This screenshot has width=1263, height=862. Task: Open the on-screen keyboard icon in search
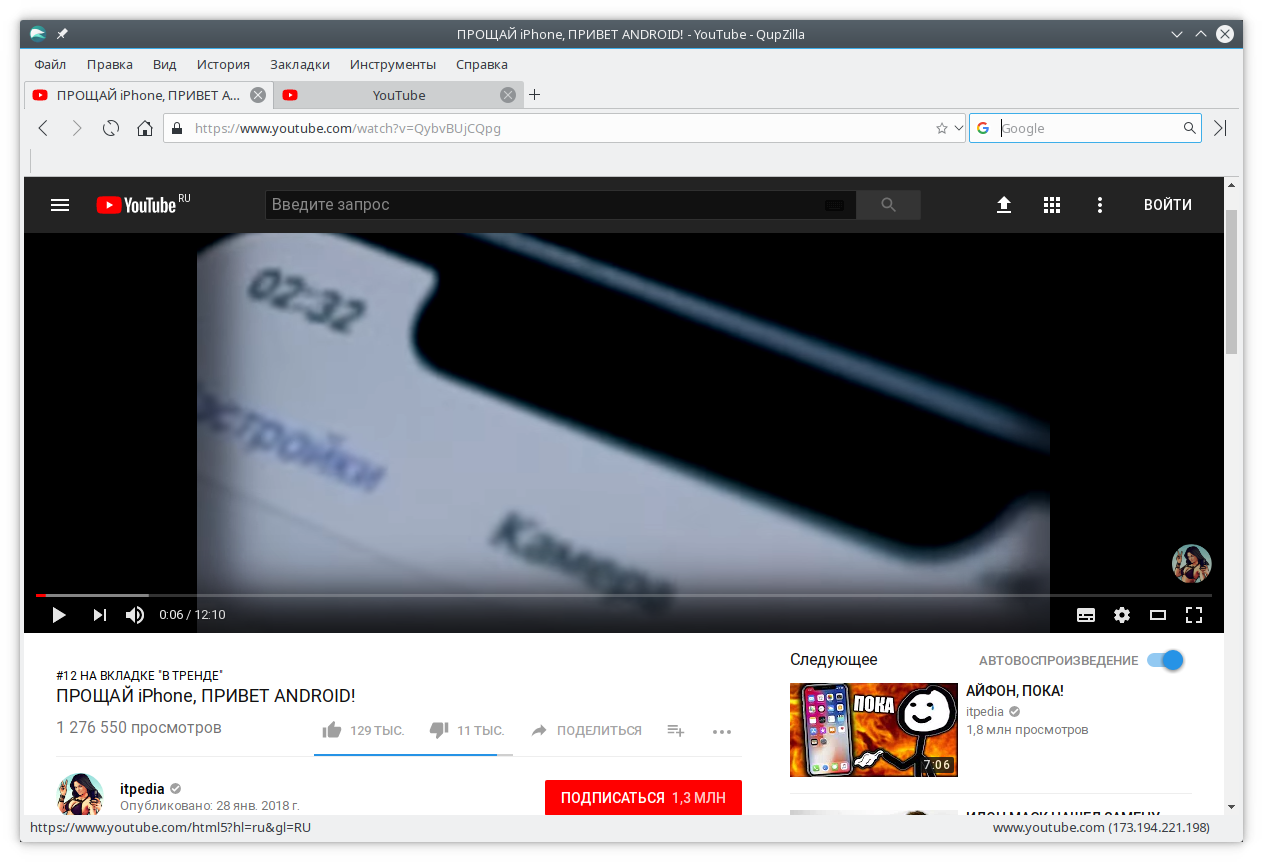[x=835, y=205]
